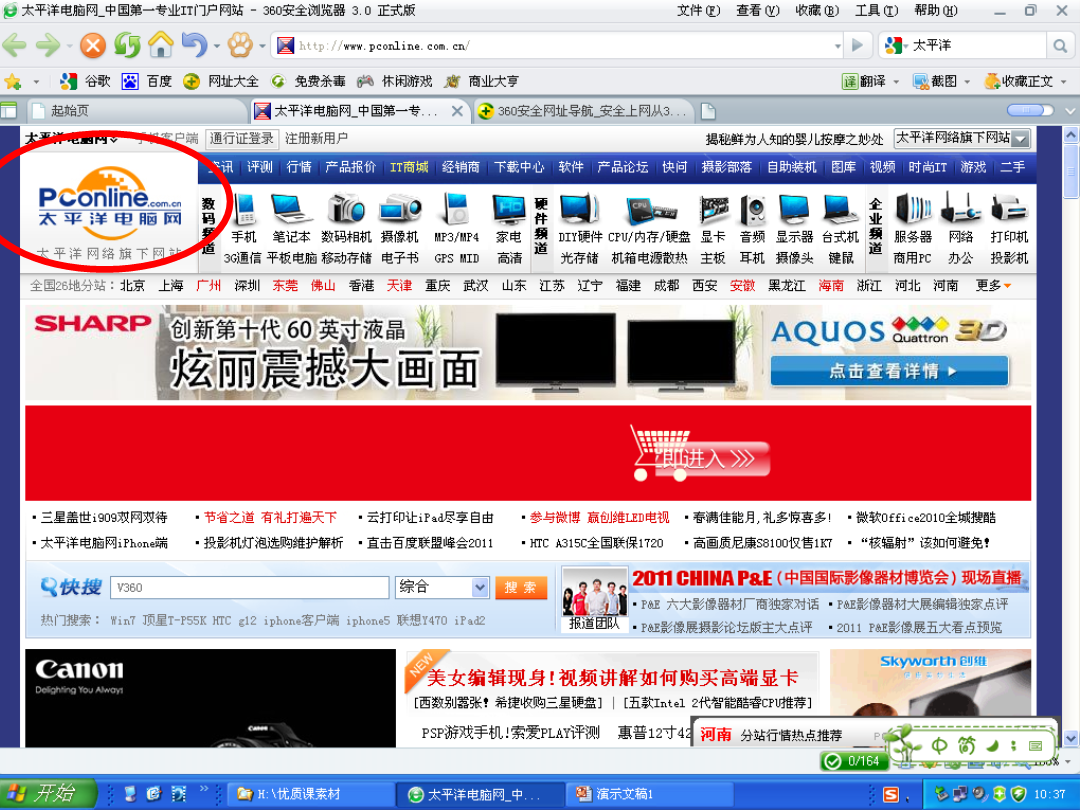Open the 百度 bookmark

point(147,81)
